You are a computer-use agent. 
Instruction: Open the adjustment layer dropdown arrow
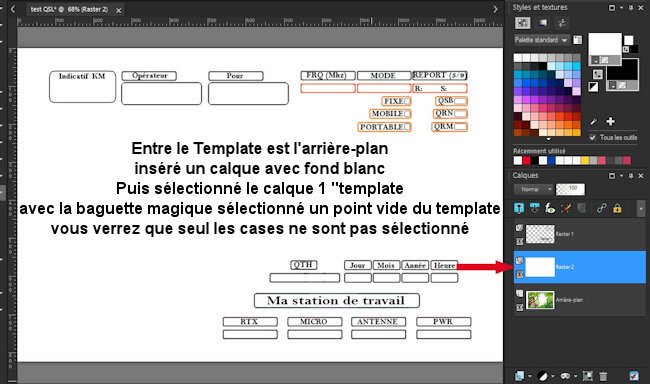pyautogui.click(x=553, y=376)
